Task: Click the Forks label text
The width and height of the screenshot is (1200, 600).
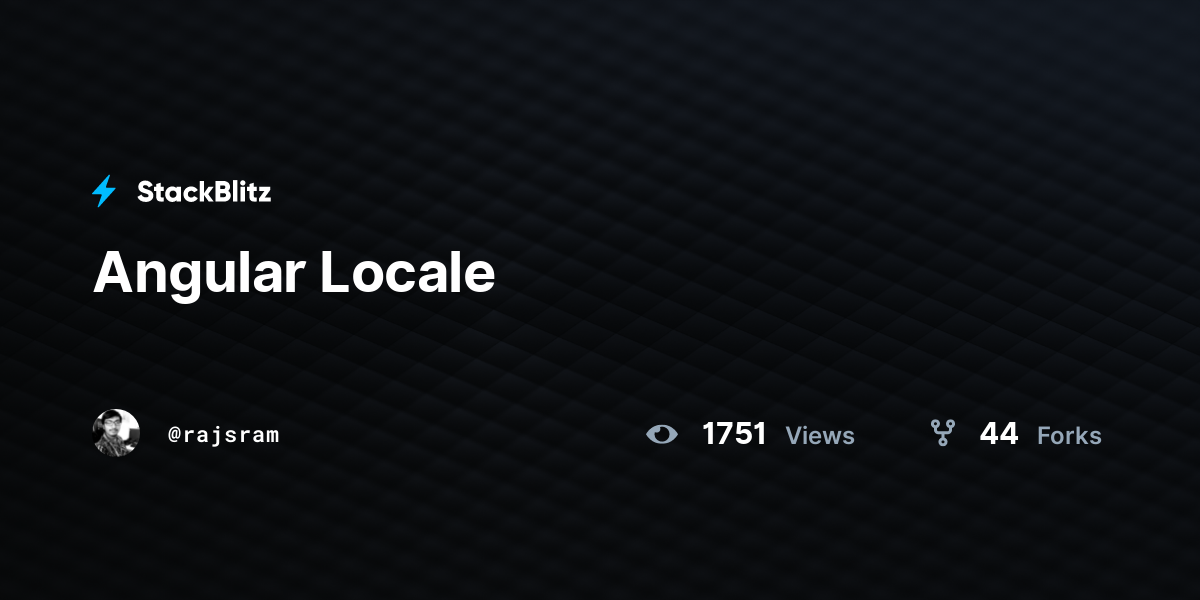Action: click(1069, 436)
